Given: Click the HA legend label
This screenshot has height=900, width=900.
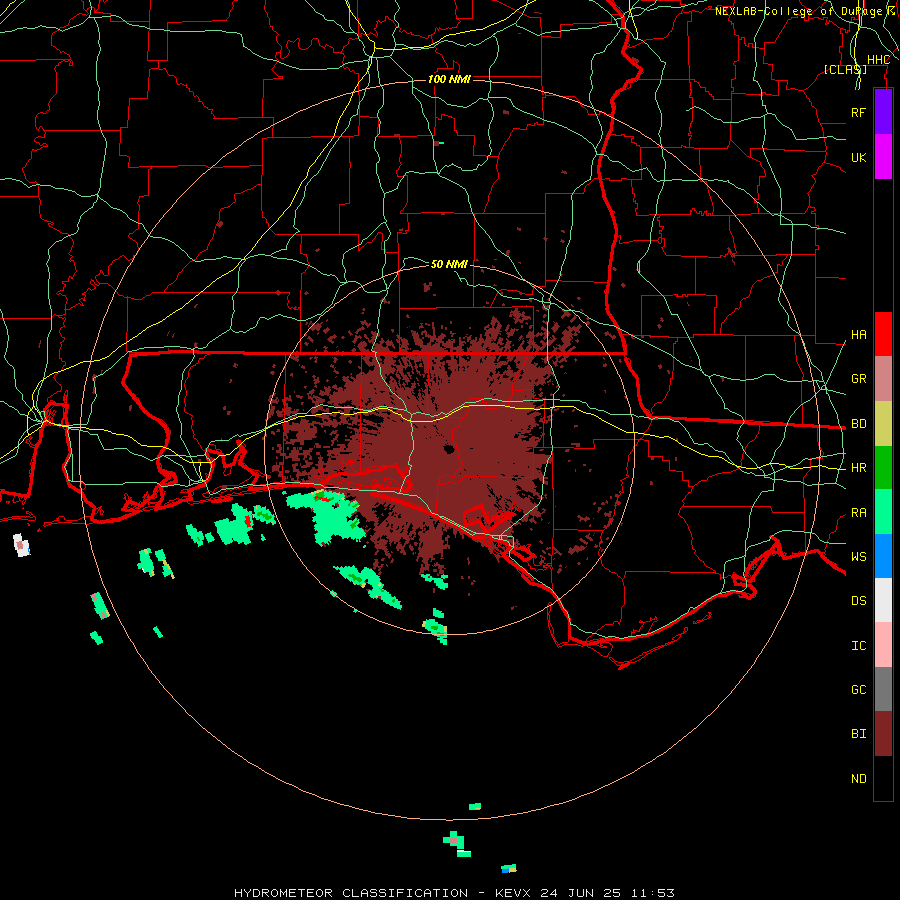Looking at the screenshot, I should pyautogui.click(x=858, y=334).
